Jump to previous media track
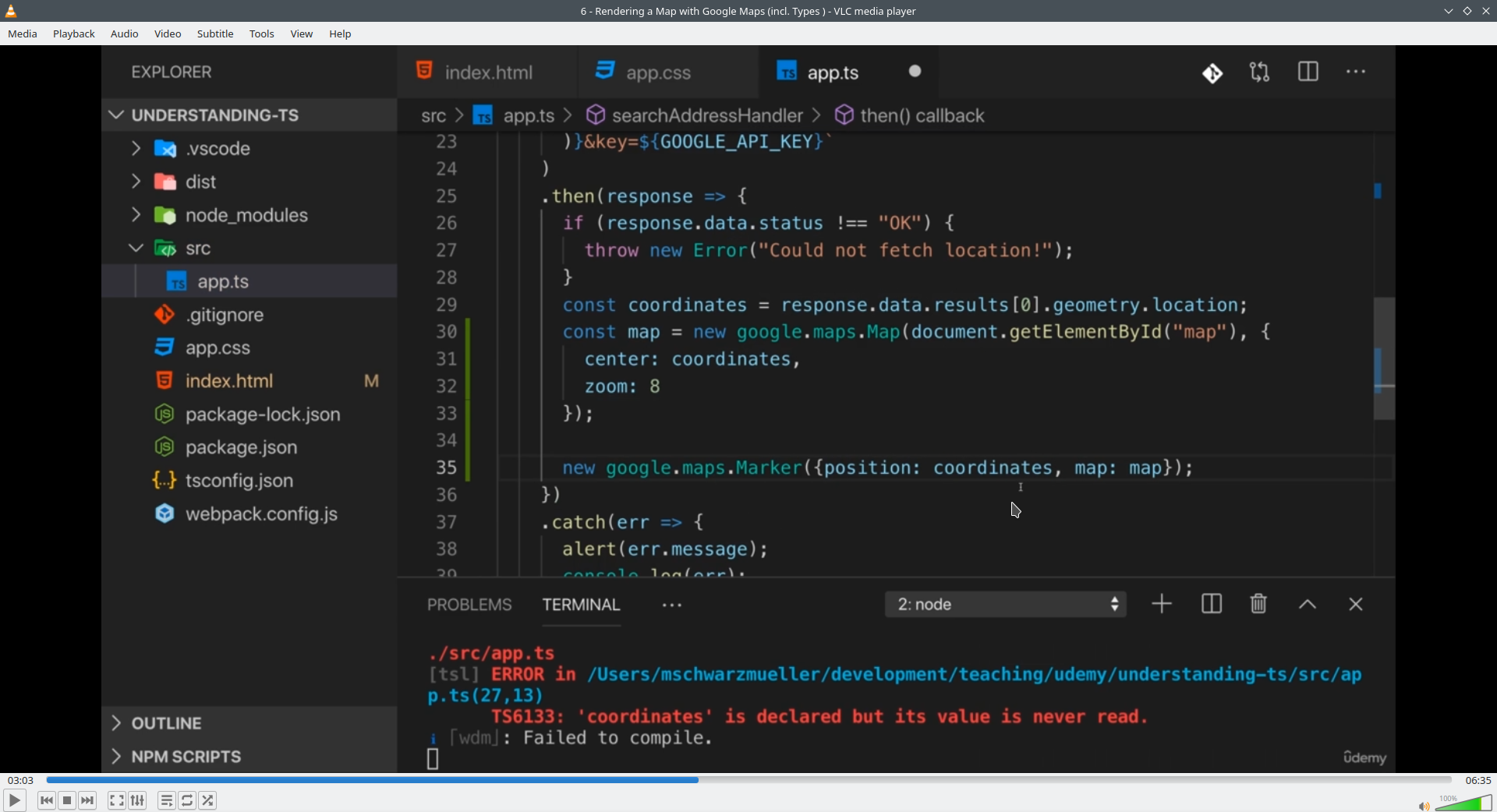Screen dimensions: 1497x812 click(x=46, y=800)
